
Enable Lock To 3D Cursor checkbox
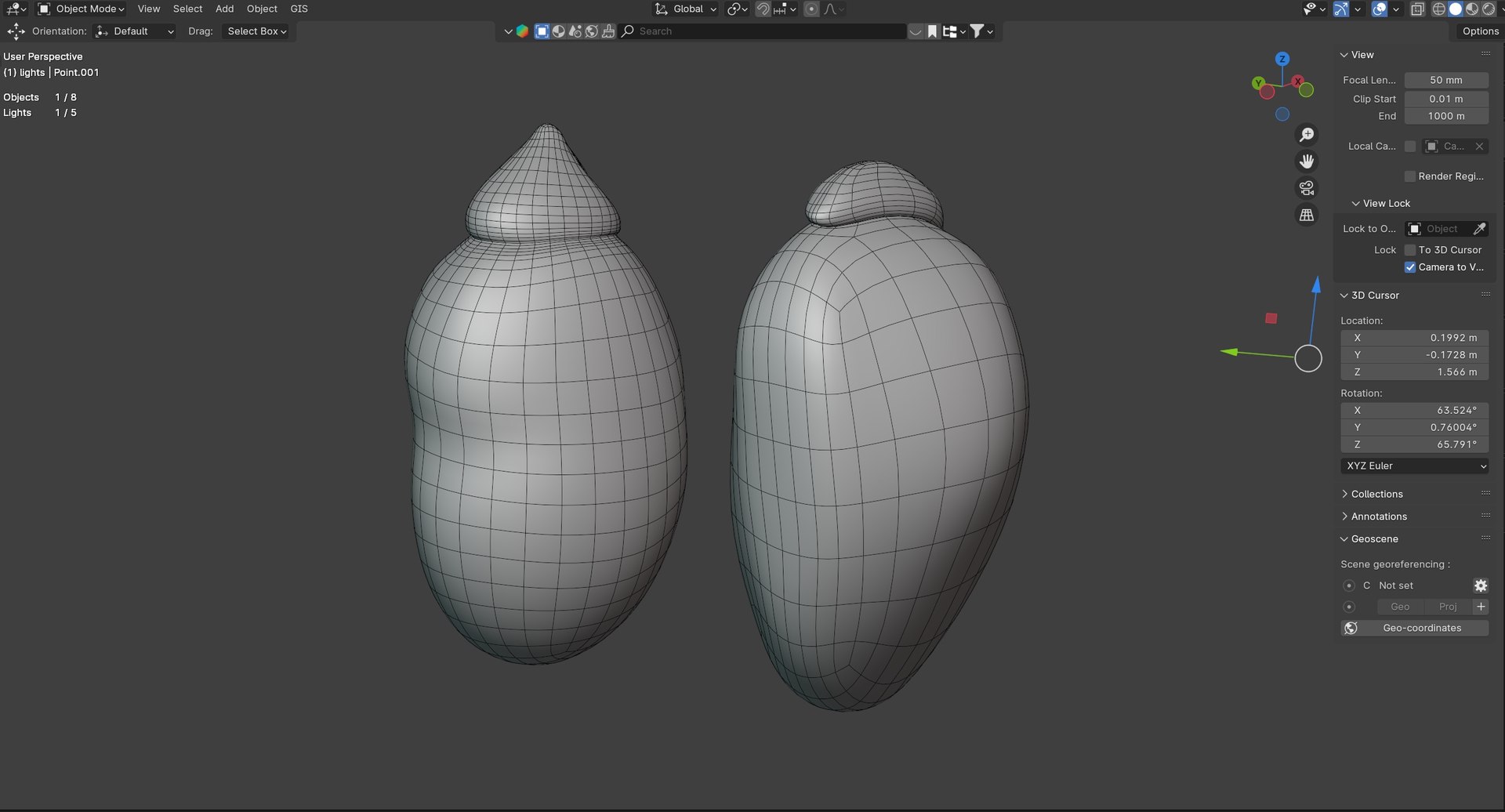pos(1410,250)
